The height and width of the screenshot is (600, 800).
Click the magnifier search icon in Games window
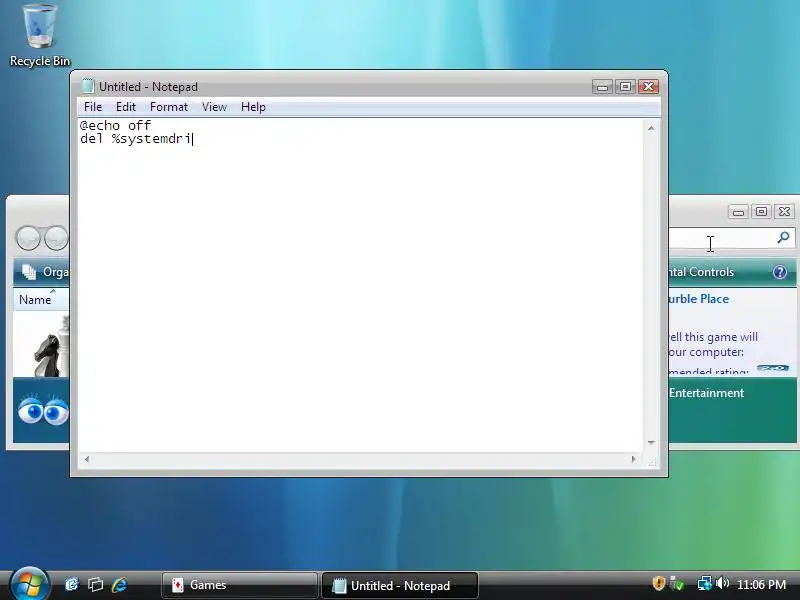pyautogui.click(x=783, y=237)
